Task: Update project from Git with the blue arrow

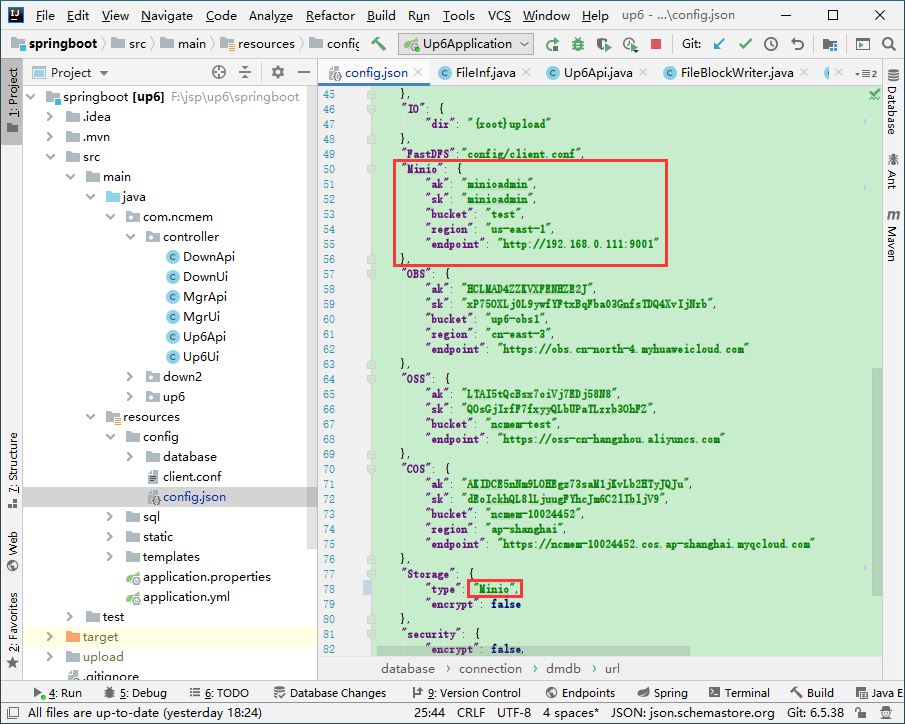Action: tap(717, 44)
